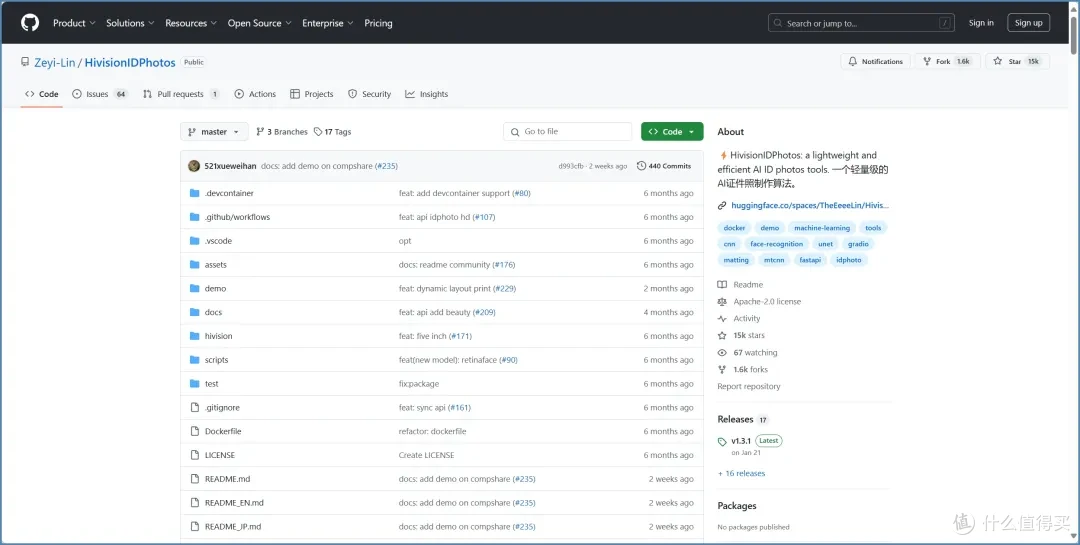Switch to the Insights tab
Viewport: 1080px width, 545px height.
(426, 94)
